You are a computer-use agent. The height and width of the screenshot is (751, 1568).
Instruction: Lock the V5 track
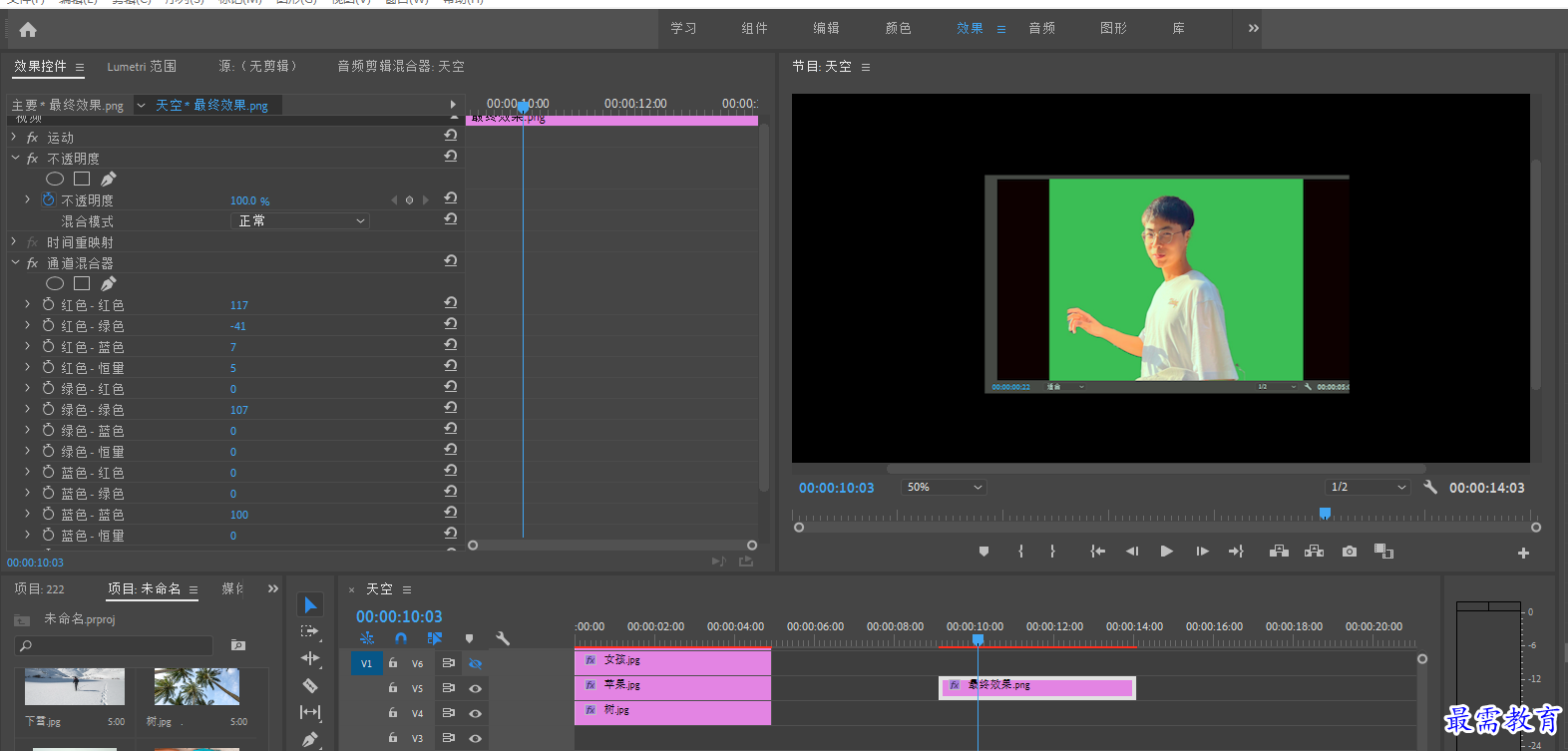point(393,687)
